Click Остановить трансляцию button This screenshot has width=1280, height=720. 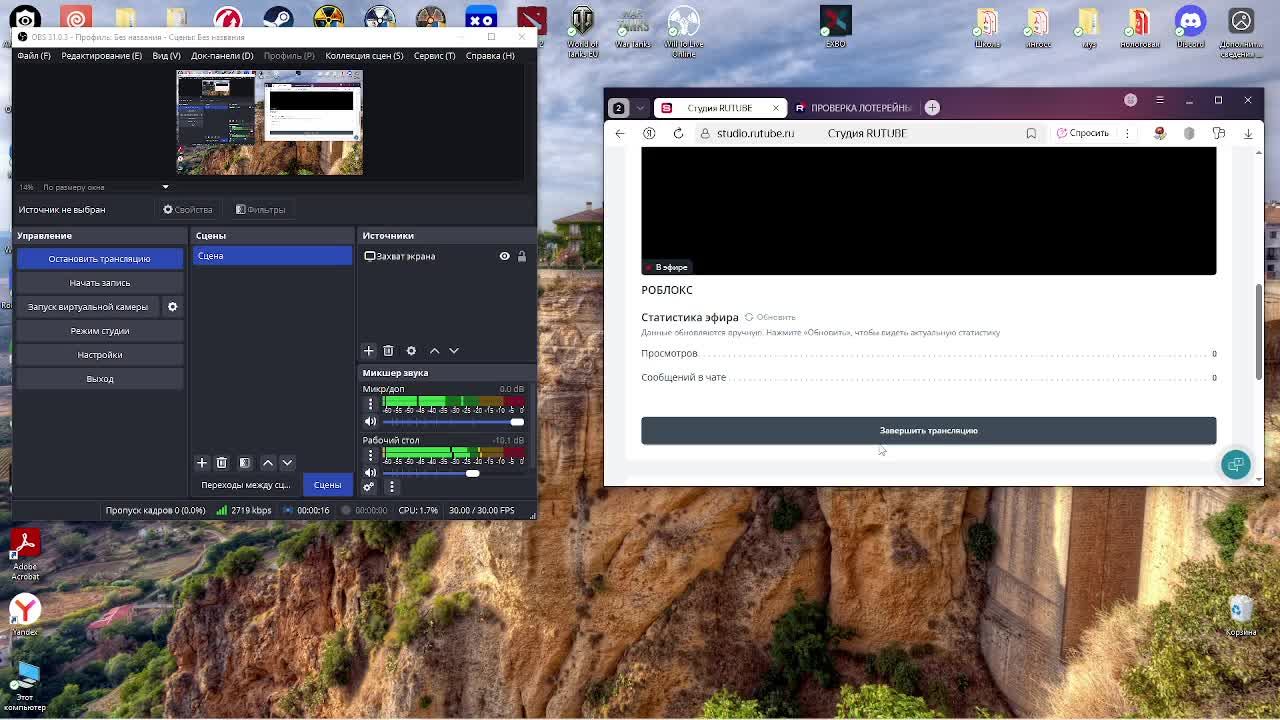click(99, 259)
